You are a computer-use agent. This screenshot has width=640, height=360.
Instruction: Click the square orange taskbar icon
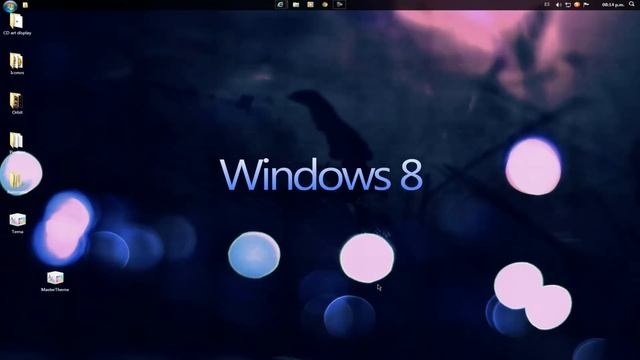(311, 4)
